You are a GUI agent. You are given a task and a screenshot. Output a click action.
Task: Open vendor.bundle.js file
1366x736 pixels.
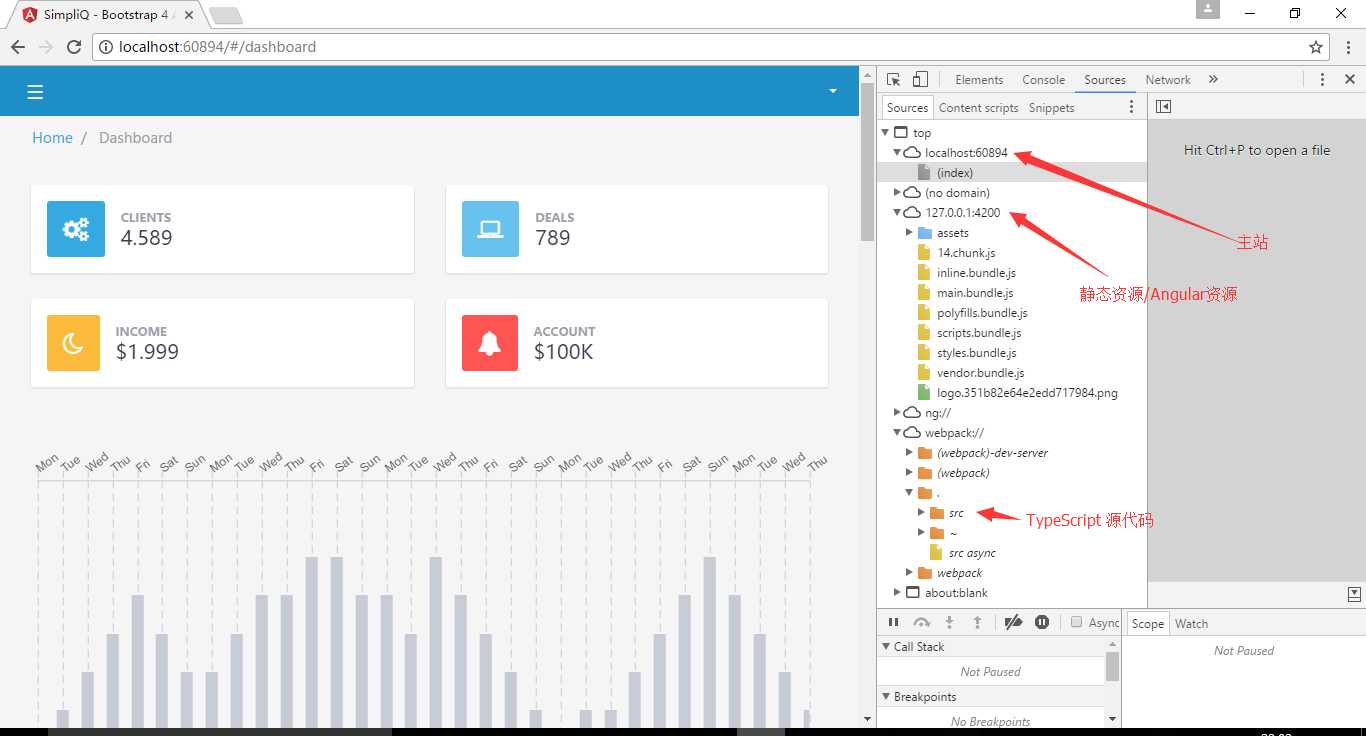pyautogui.click(x=981, y=373)
